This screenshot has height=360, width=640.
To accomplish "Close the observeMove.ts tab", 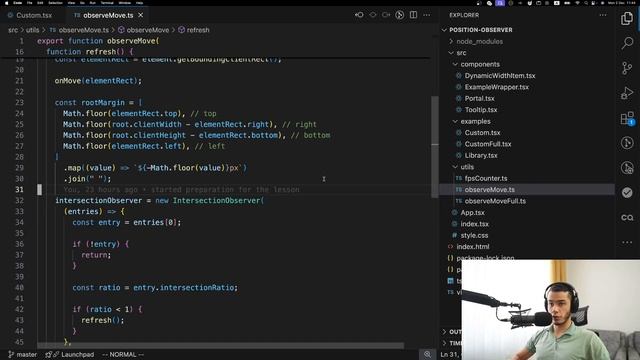I will click(x=140, y=15).
